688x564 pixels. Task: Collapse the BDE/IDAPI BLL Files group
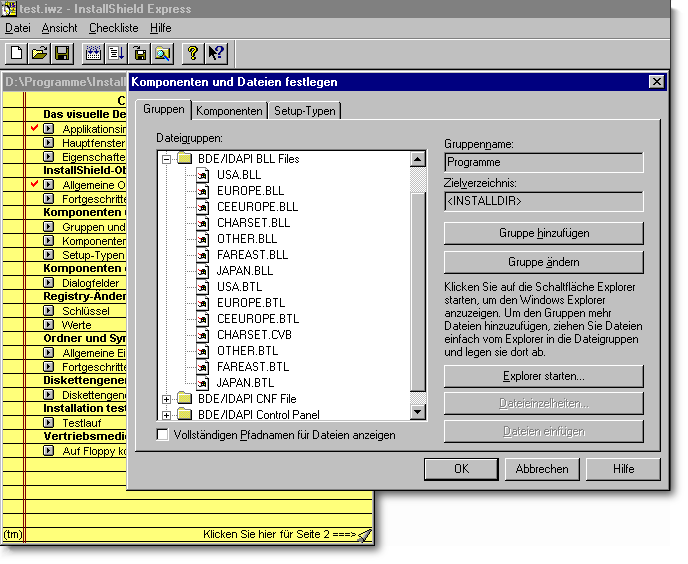click(167, 159)
